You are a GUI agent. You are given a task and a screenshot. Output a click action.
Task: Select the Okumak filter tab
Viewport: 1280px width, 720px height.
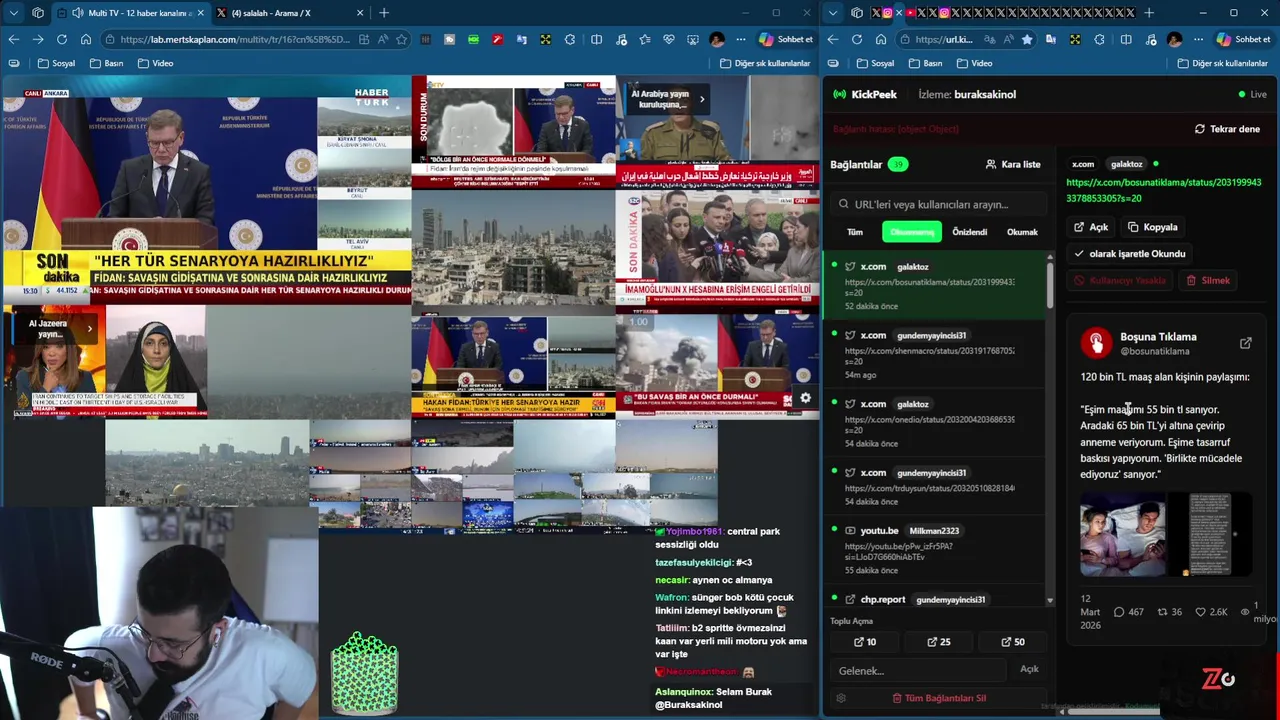(1022, 232)
